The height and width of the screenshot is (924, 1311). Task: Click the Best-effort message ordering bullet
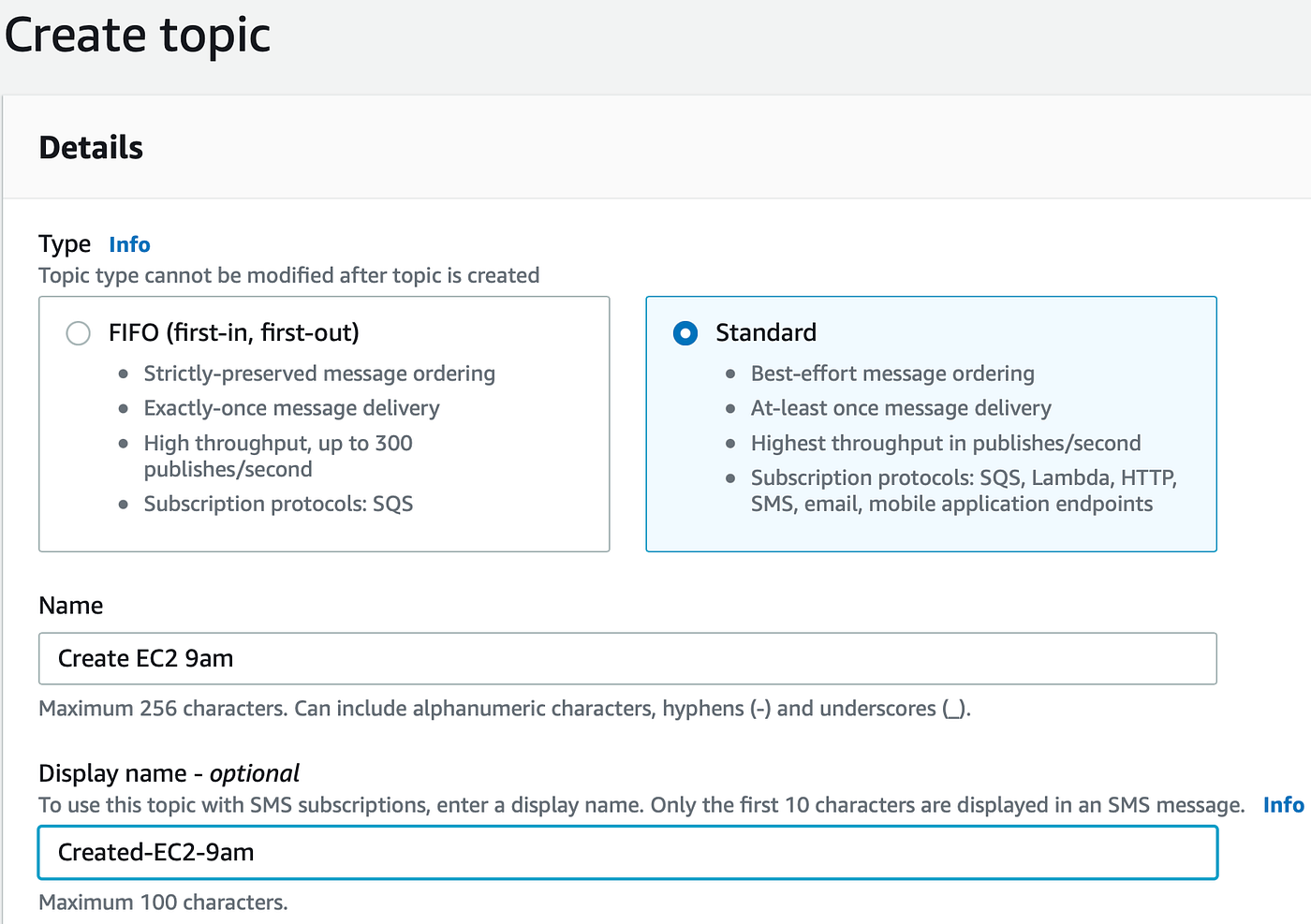(x=892, y=373)
